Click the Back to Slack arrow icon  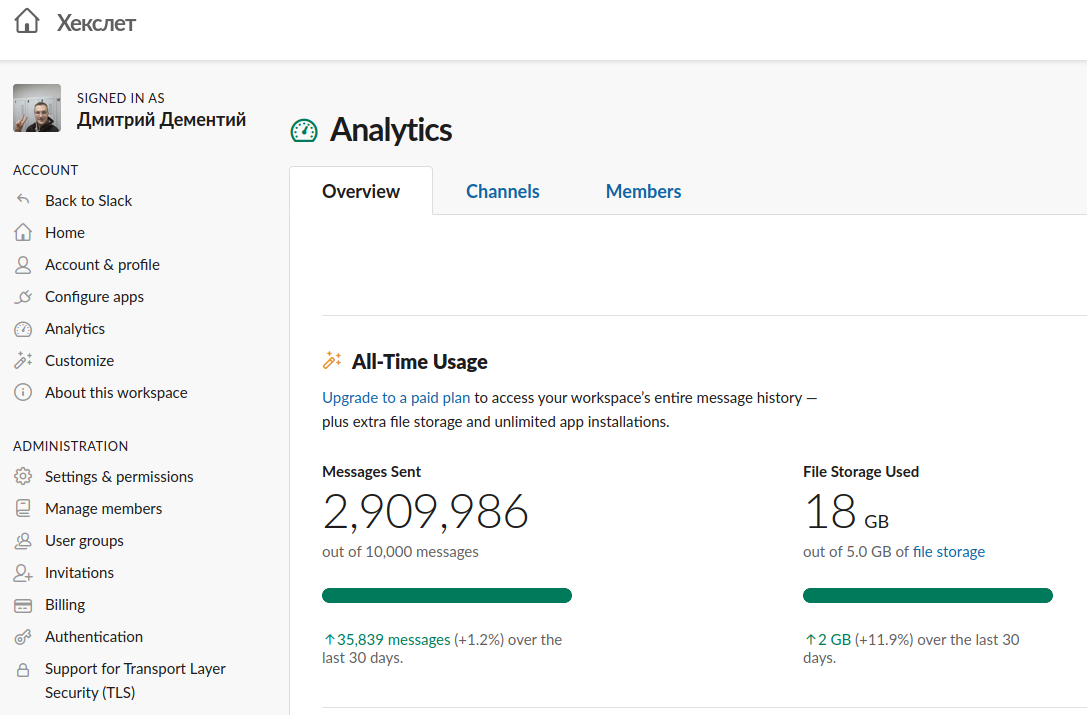[23, 200]
